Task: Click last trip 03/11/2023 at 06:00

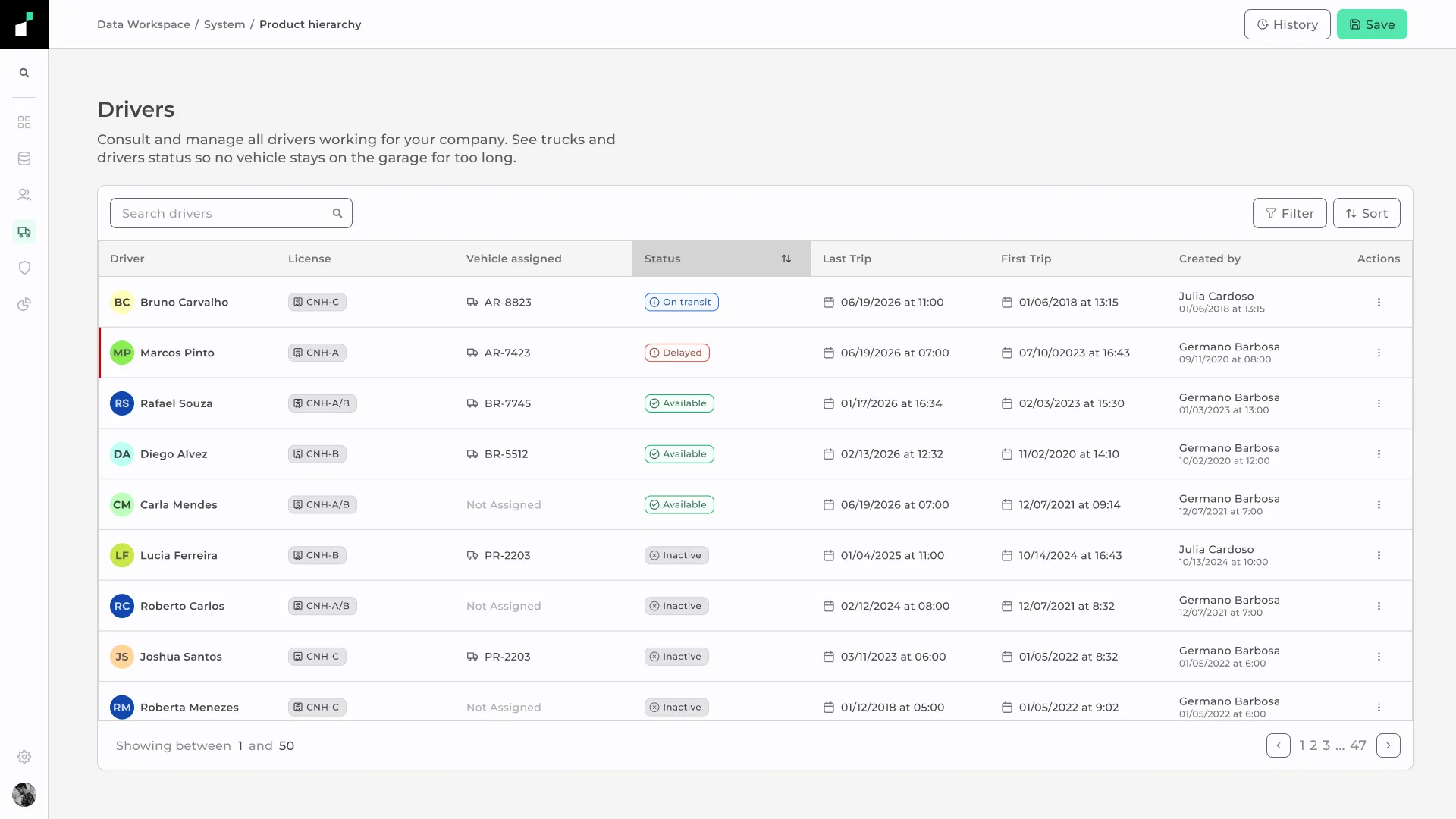Action: (x=893, y=657)
